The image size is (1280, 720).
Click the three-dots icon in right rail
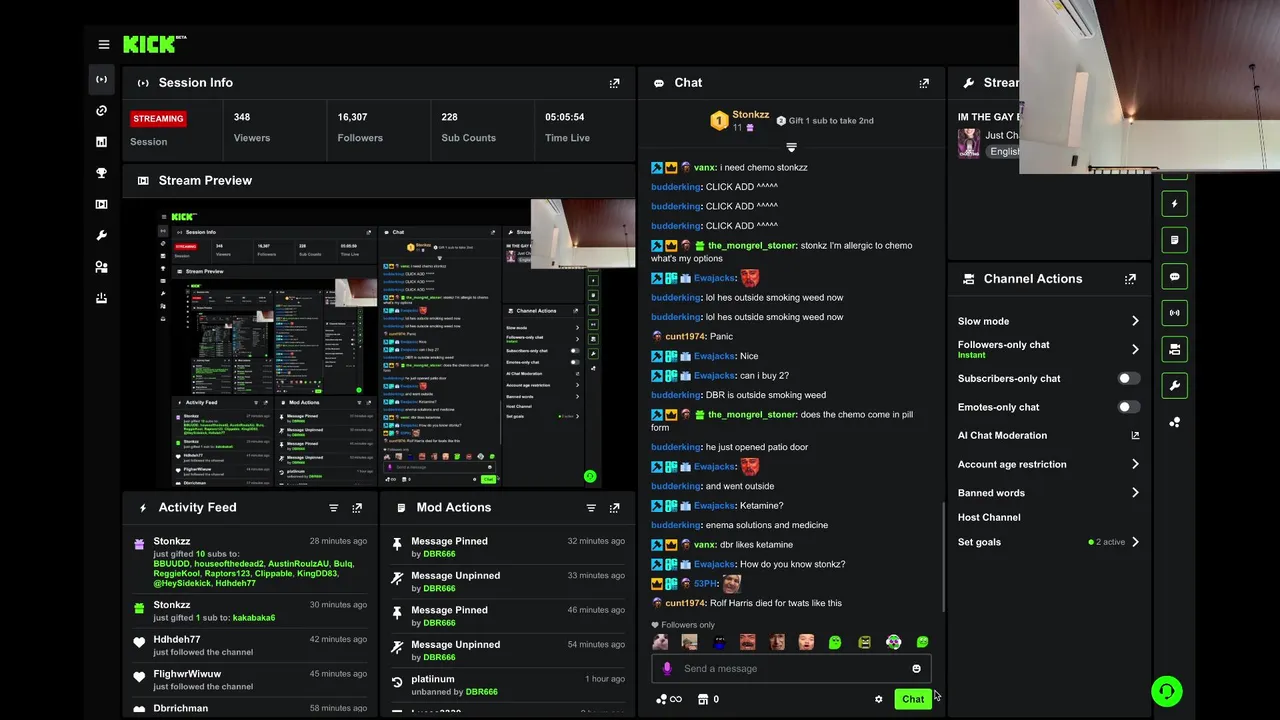[1175, 422]
